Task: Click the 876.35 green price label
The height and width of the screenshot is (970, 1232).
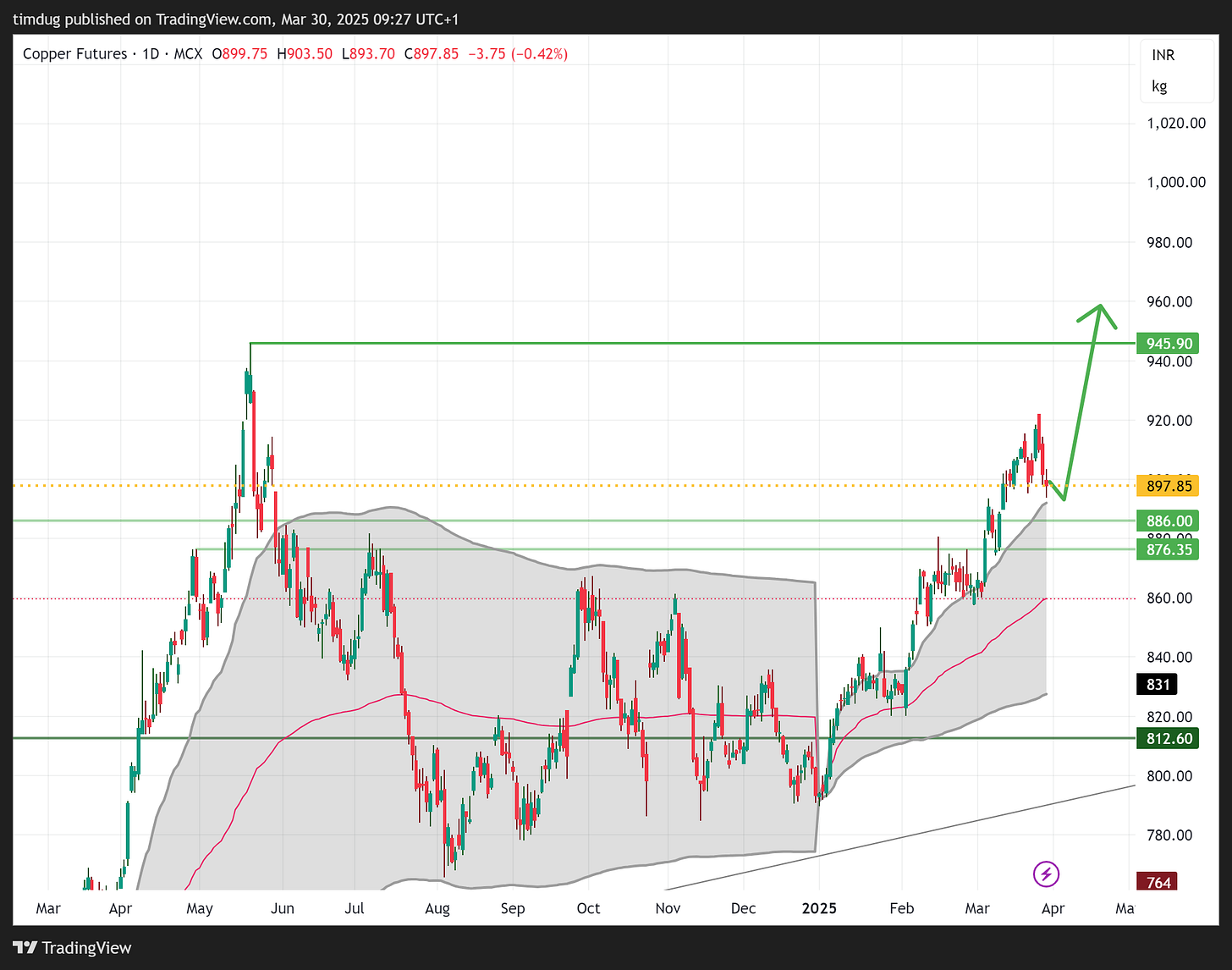Action: 1169,550
